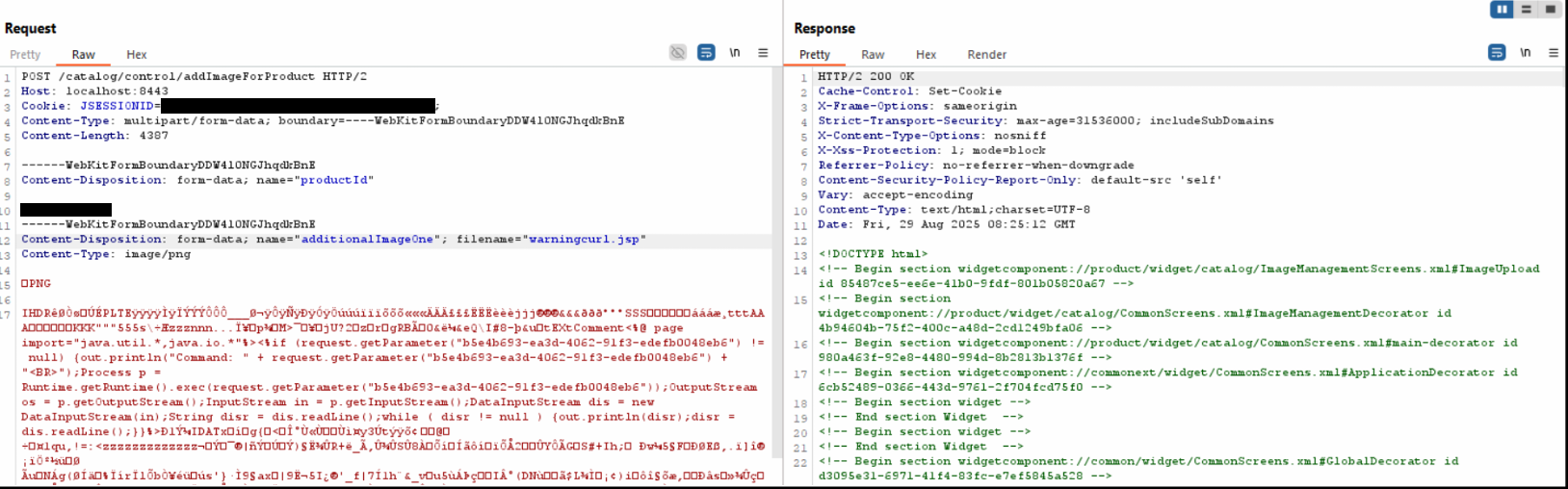Select side-by-side split layout icon
1568x489 pixels.
pos(1502,9)
